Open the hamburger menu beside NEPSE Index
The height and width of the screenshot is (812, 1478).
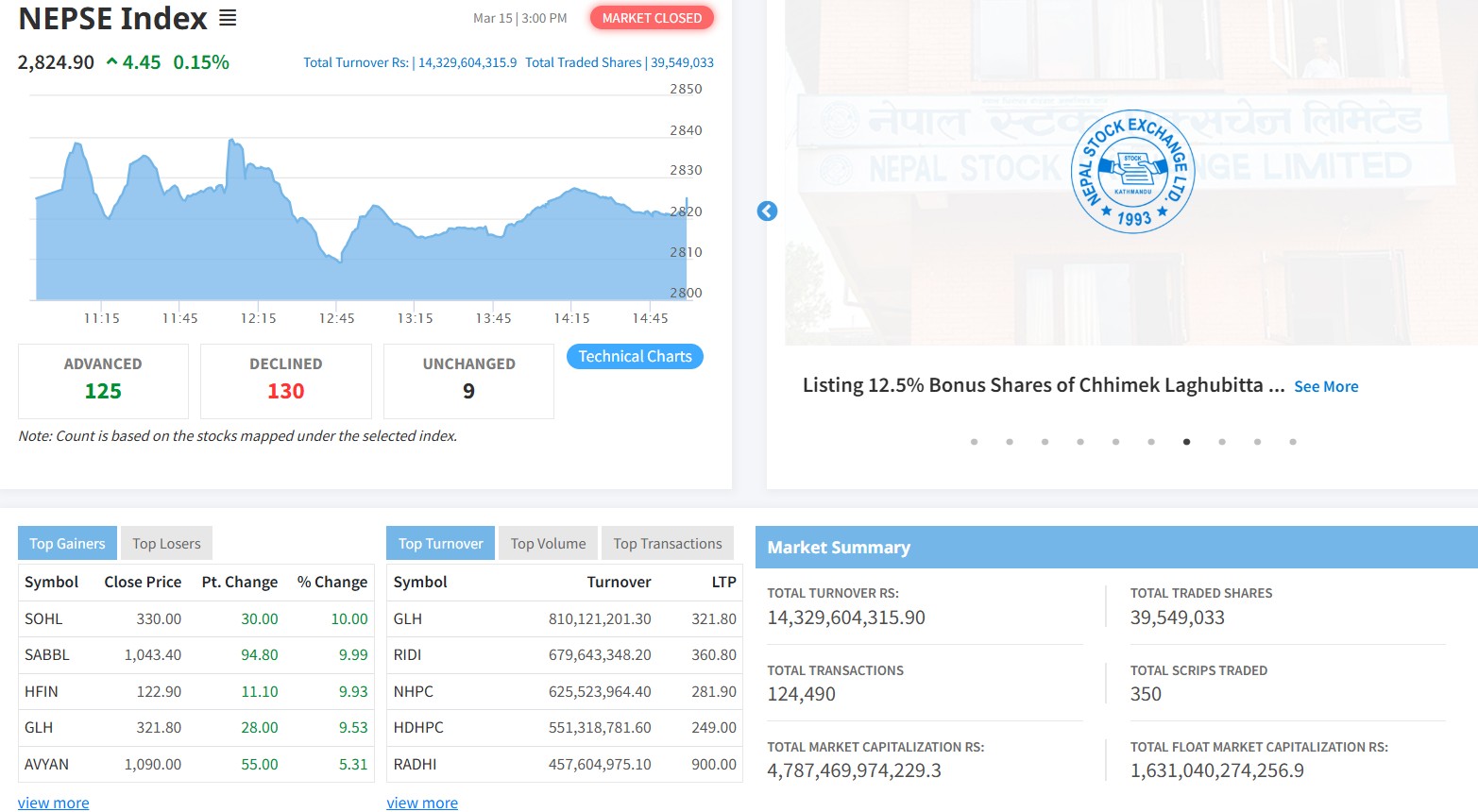[228, 18]
